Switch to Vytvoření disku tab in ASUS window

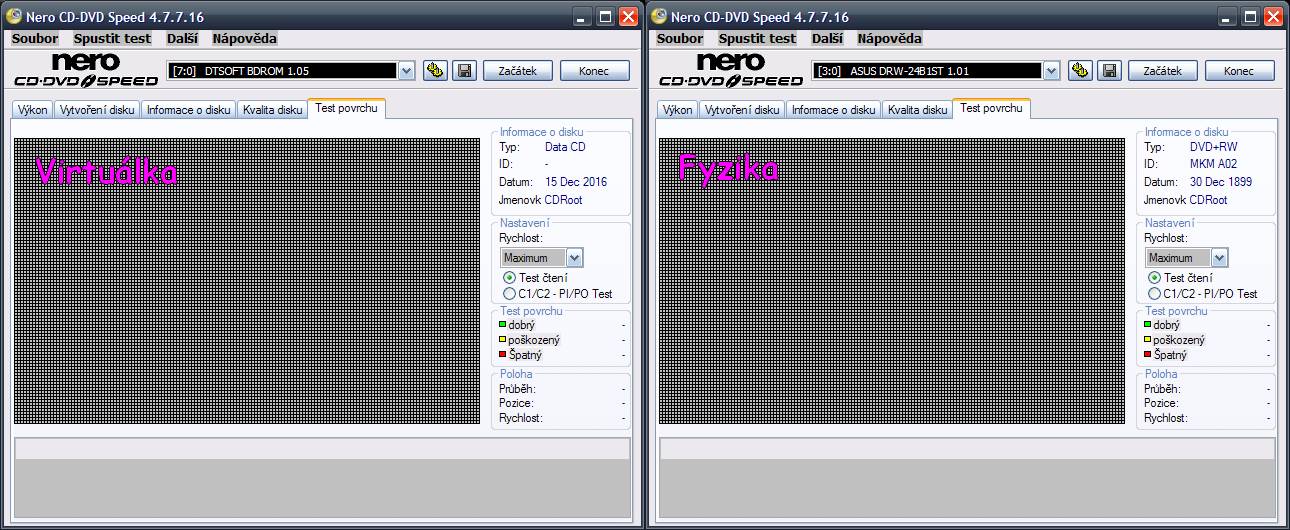tap(742, 110)
